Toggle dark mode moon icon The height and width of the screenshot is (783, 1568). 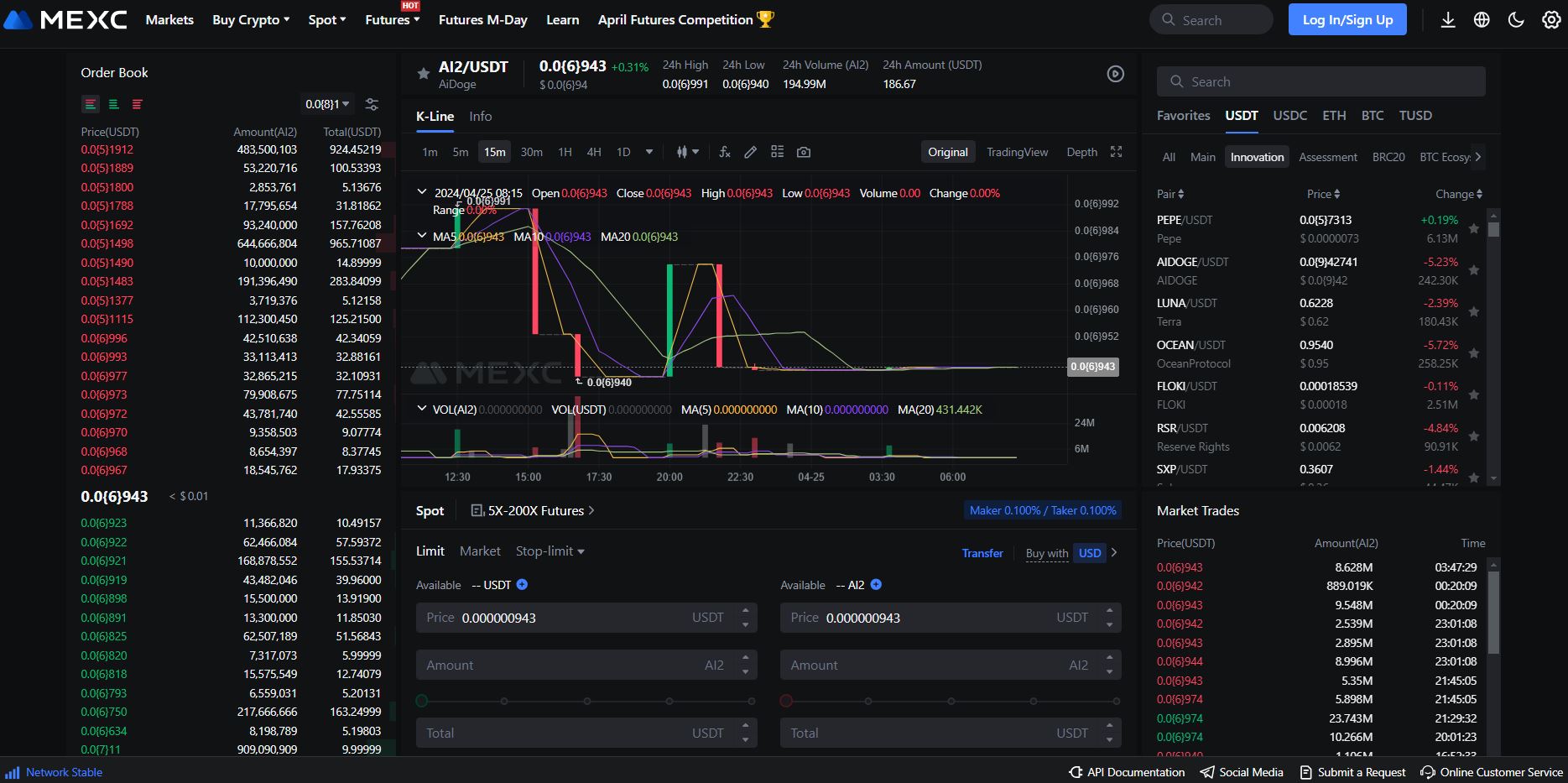click(x=1516, y=19)
